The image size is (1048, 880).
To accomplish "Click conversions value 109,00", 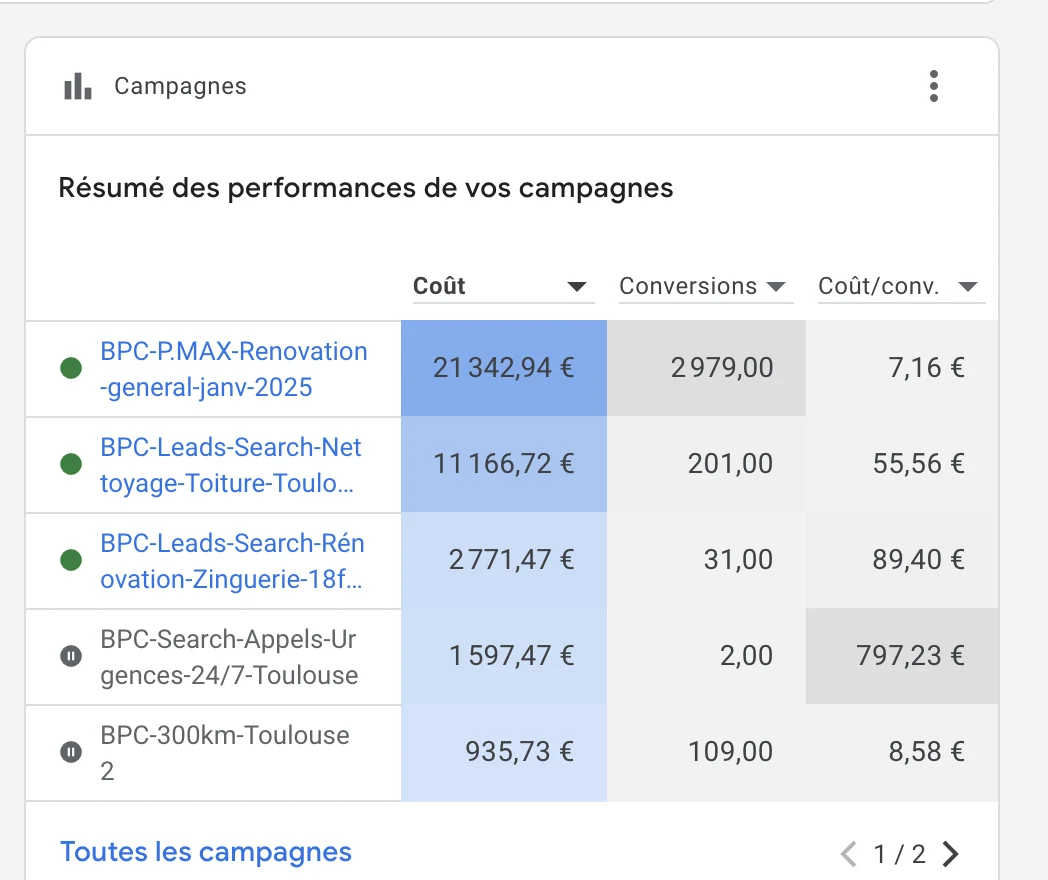I will 731,752.
